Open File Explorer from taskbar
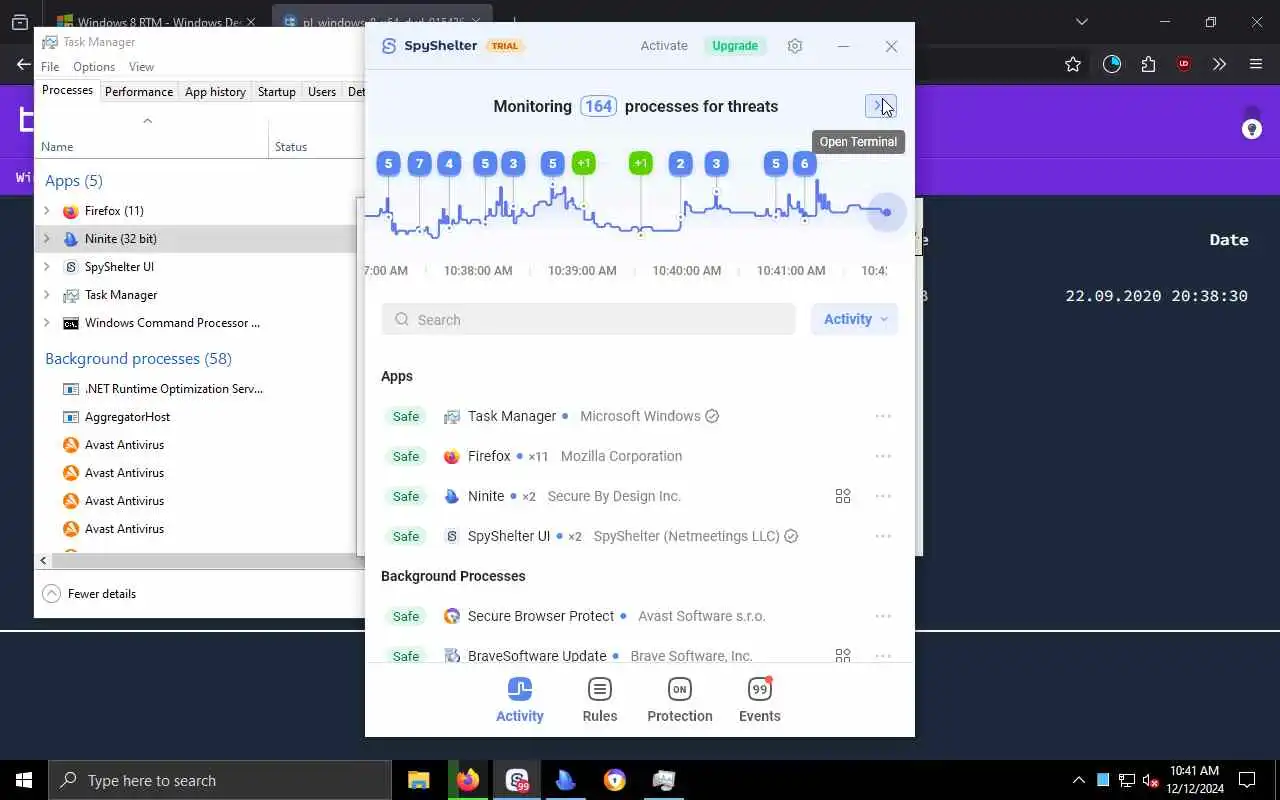This screenshot has width=1280, height=800. (419, 780)
